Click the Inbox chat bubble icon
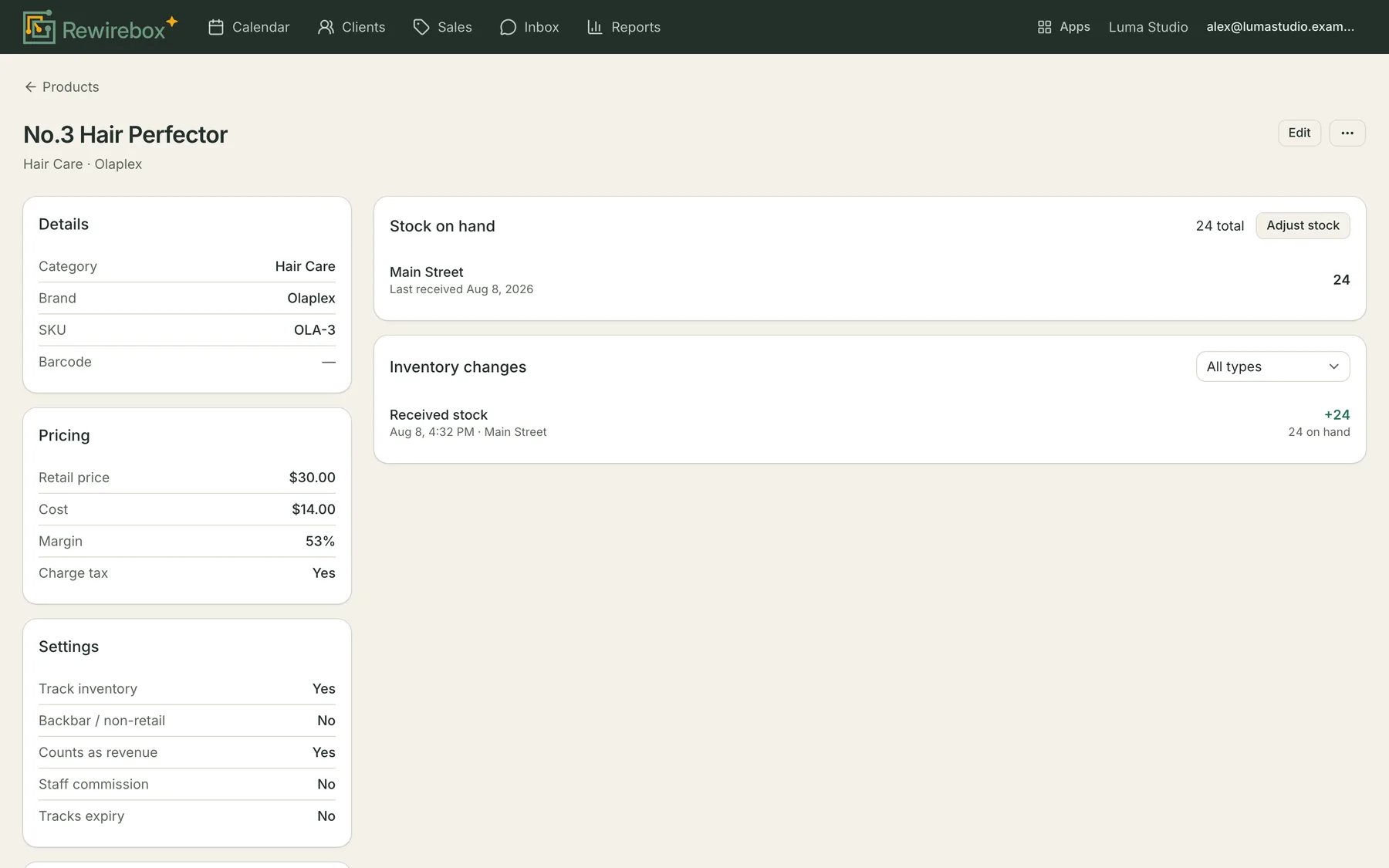The width and height of the screenshot is (1389, 868). click(x=508, y=27)
